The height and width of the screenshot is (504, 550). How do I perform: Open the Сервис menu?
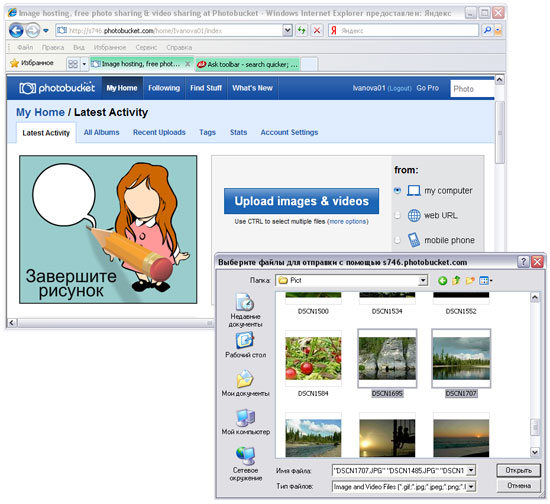146,47
